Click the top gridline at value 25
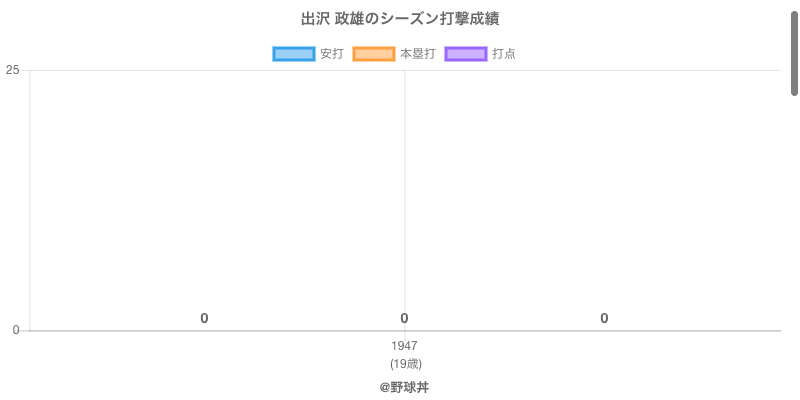 click(600, 70)
